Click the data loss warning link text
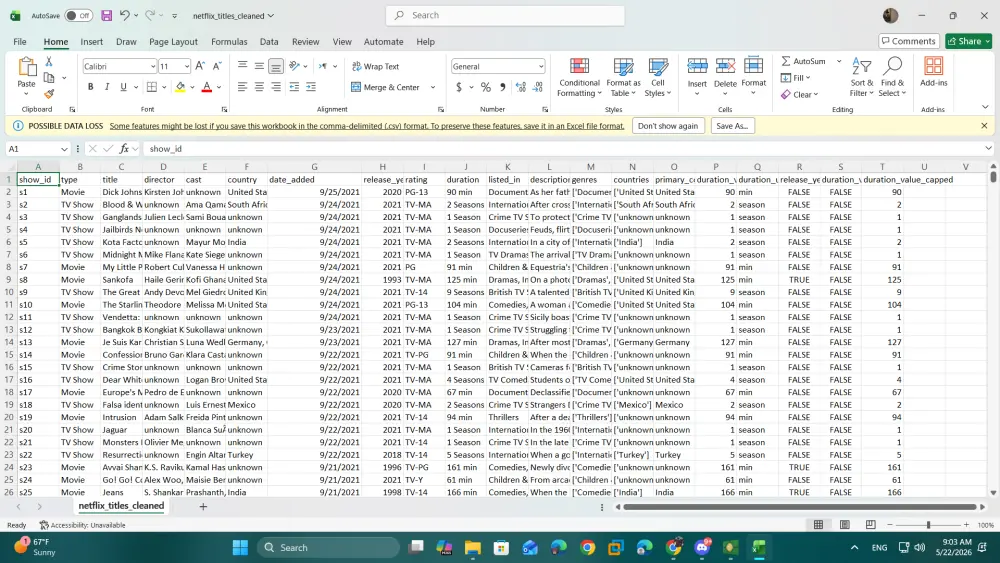The image size is (1000, 563). pos(367,126)
